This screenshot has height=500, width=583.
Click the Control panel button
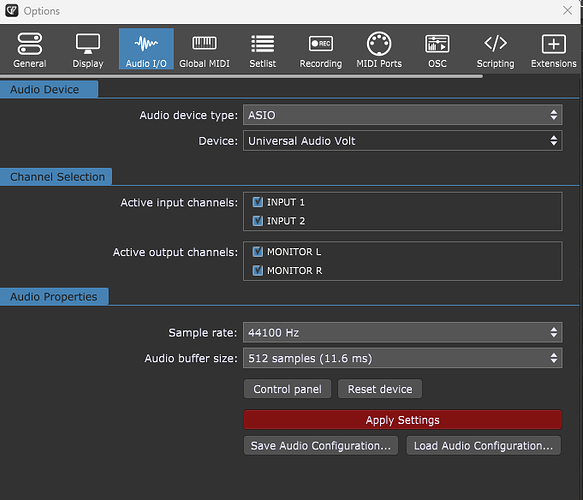pyautogui.click(x=287, y=389)
